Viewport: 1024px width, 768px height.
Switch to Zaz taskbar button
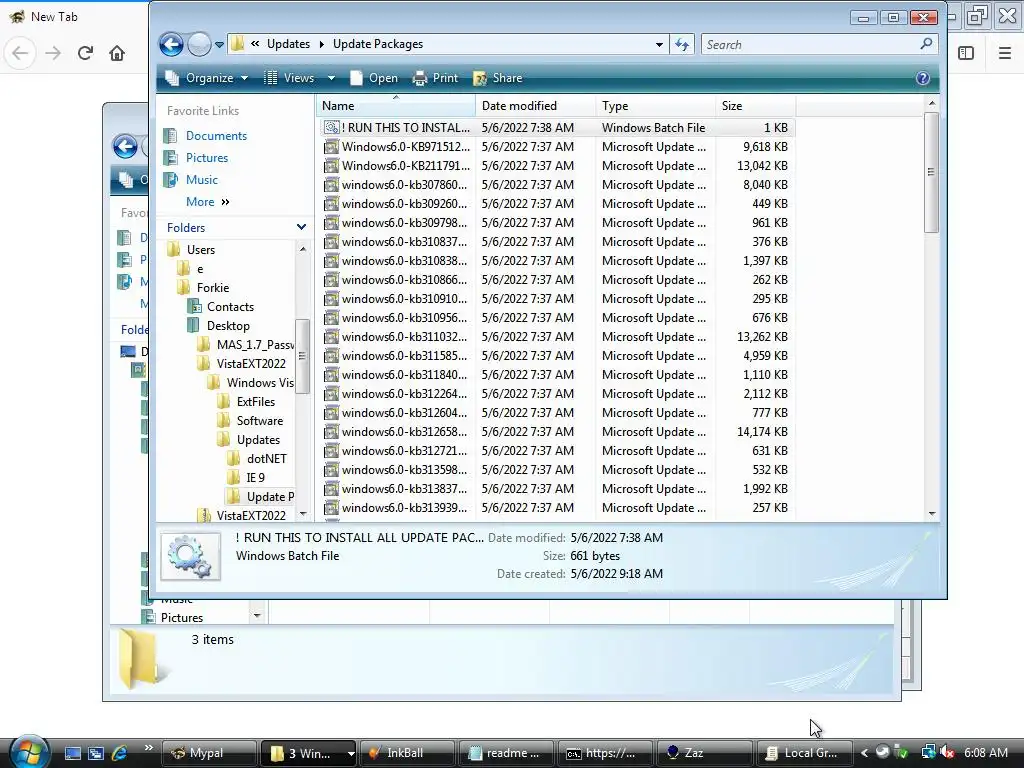point(704,753)
